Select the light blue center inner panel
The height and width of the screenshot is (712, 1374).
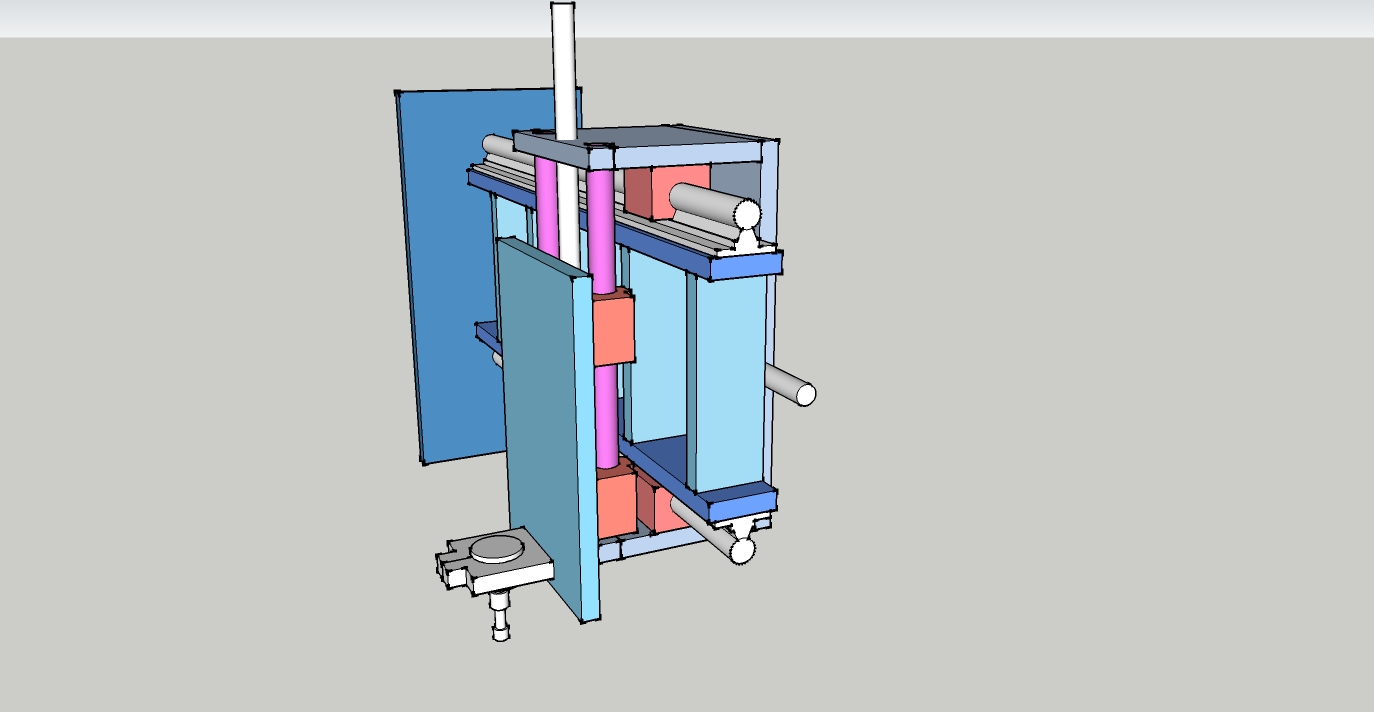(655, 350)
